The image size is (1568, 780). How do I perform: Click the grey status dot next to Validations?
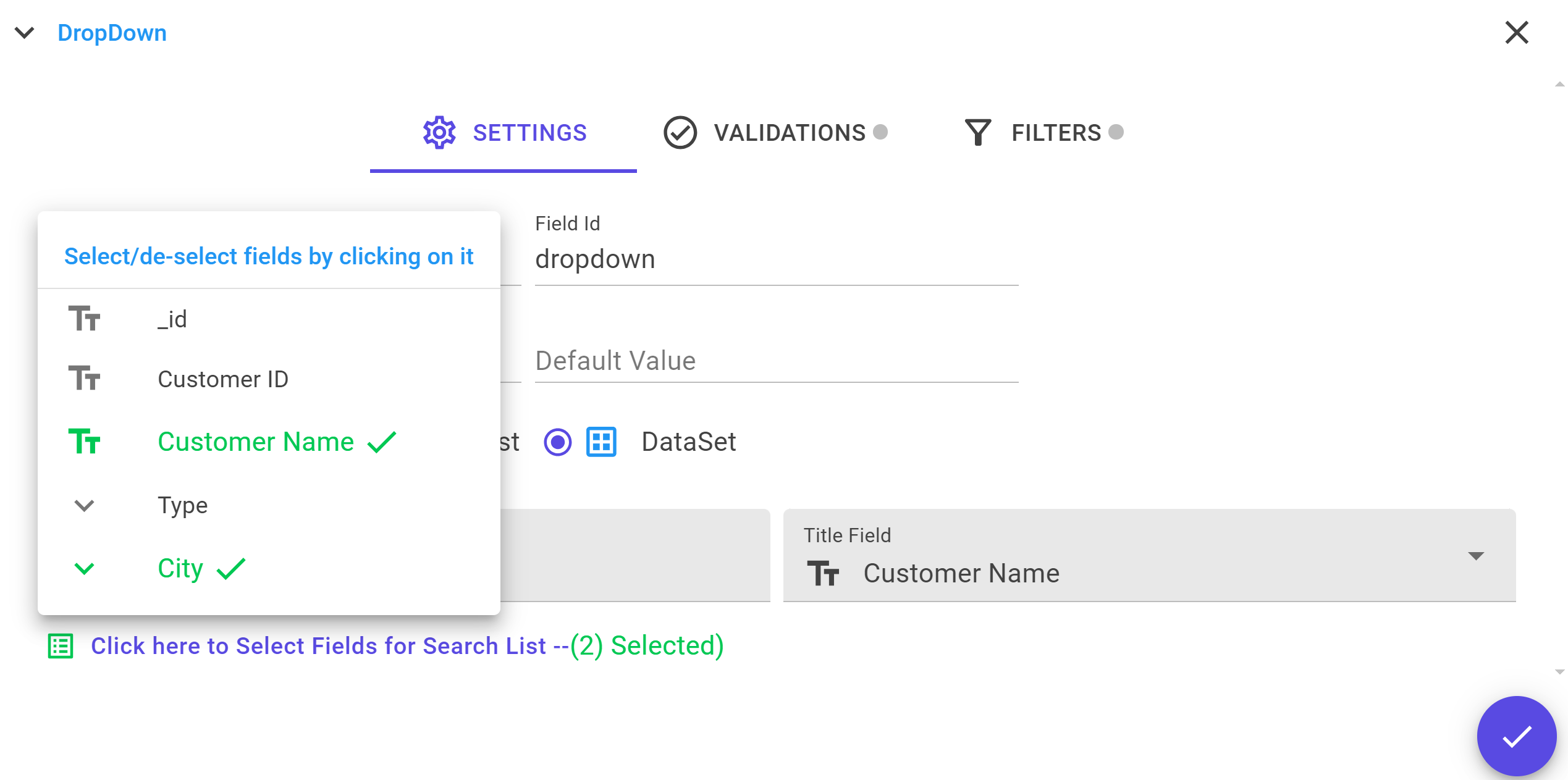tap(880, 132)
